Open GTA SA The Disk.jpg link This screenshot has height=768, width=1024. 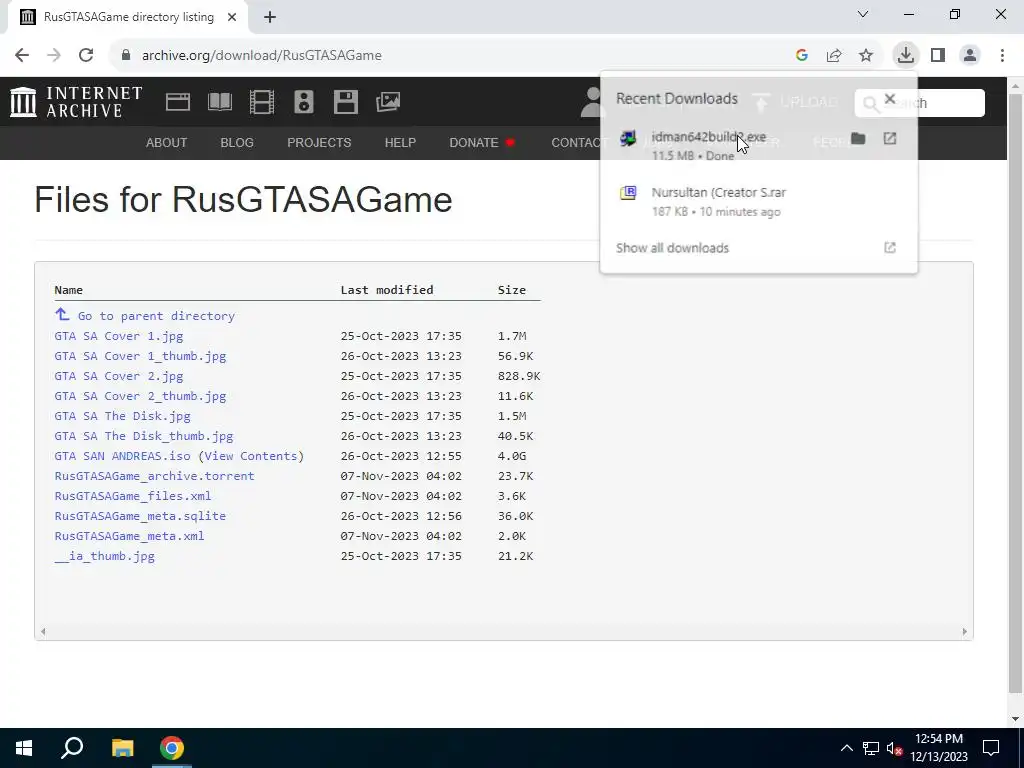click(x=123, y=416)
